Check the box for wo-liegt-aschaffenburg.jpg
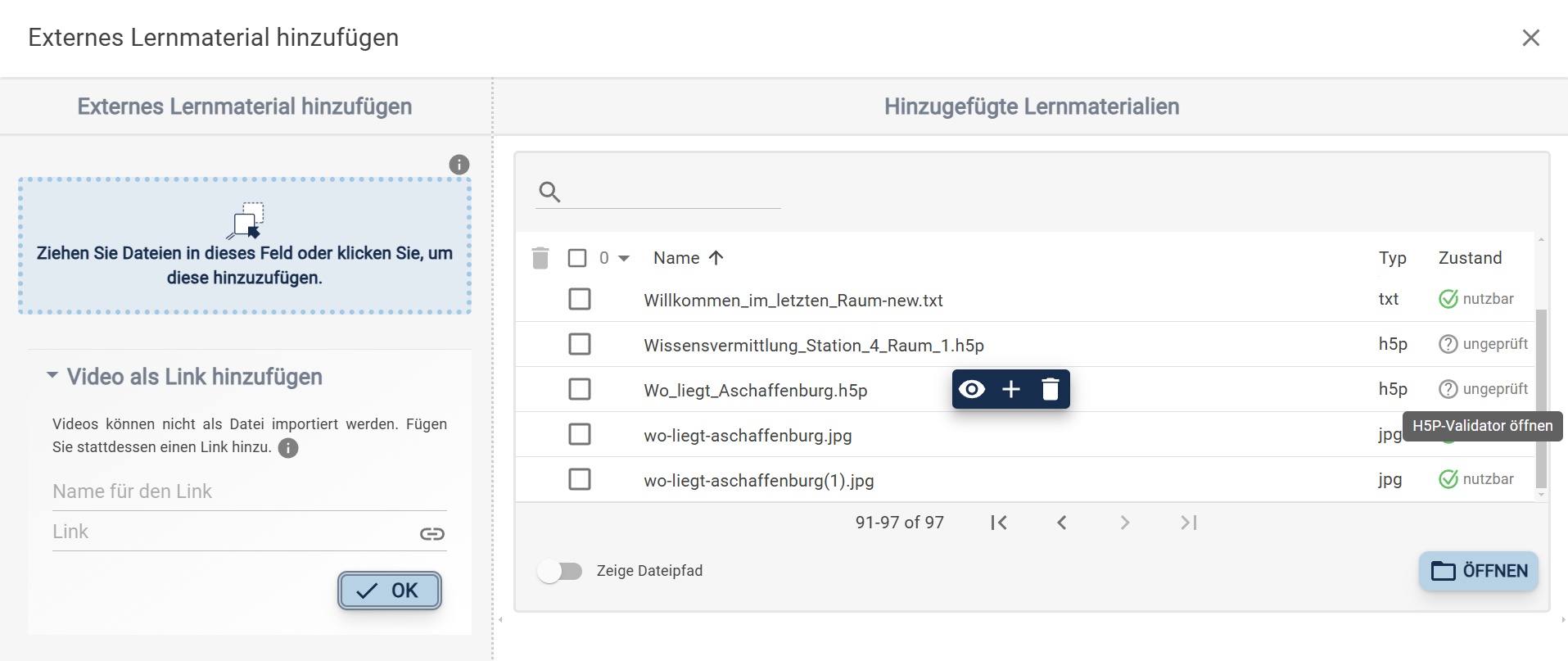 pyautogui.click(x=580, y=434)
